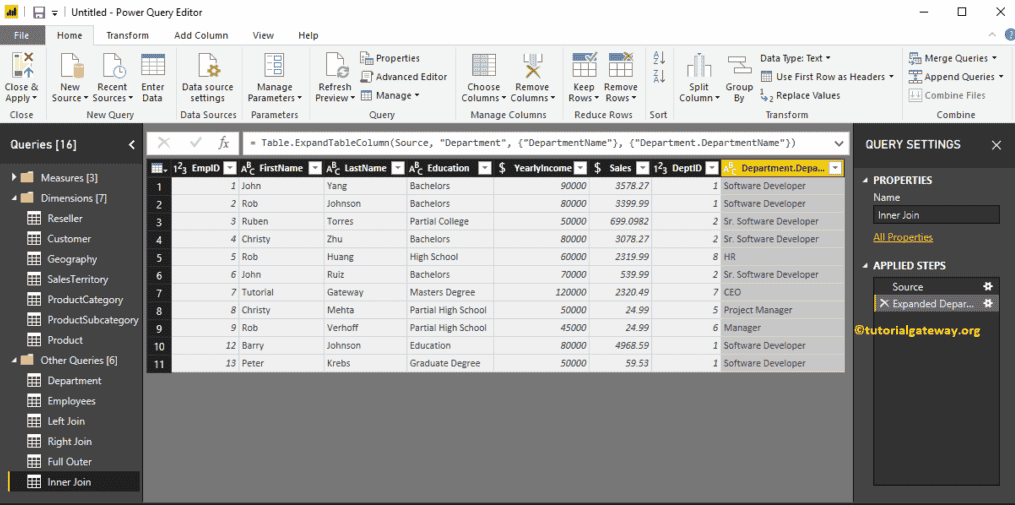This screenshot has height=505, width=1015.
Task: Open the Sales column filter dropdown
Action: pyautogui.click(x=642, y=168)
